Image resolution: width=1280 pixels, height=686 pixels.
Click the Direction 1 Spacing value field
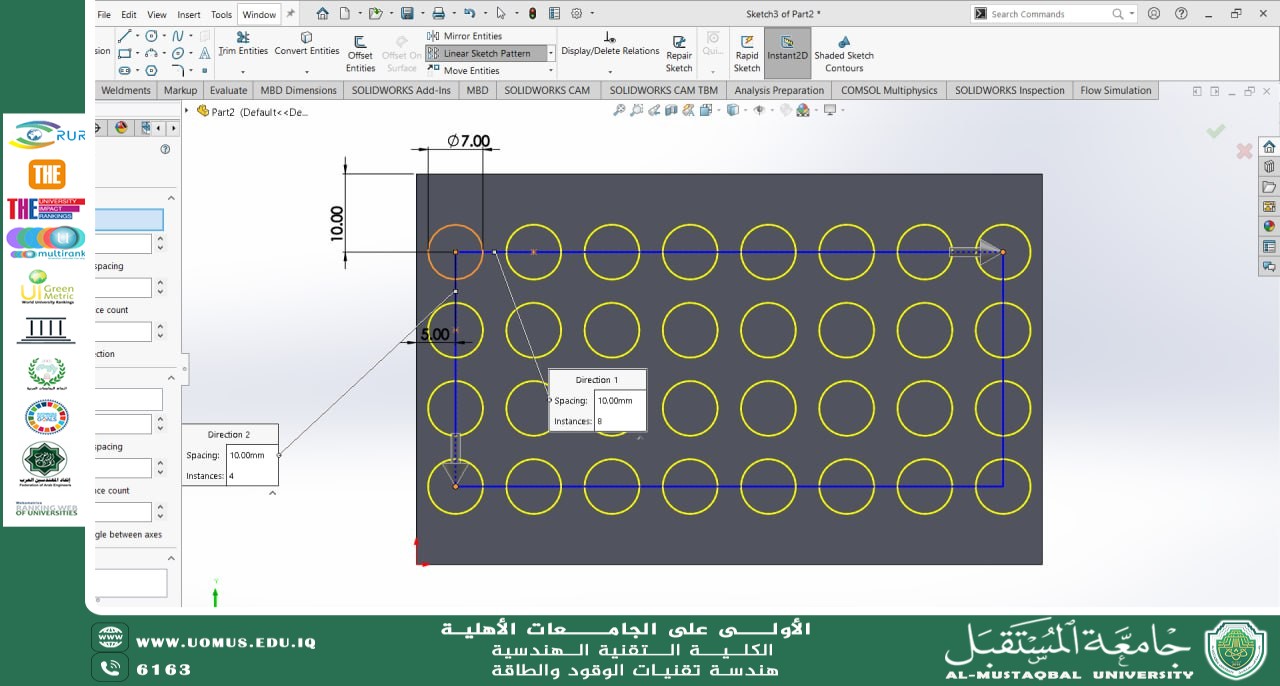[x=619, y=401]
